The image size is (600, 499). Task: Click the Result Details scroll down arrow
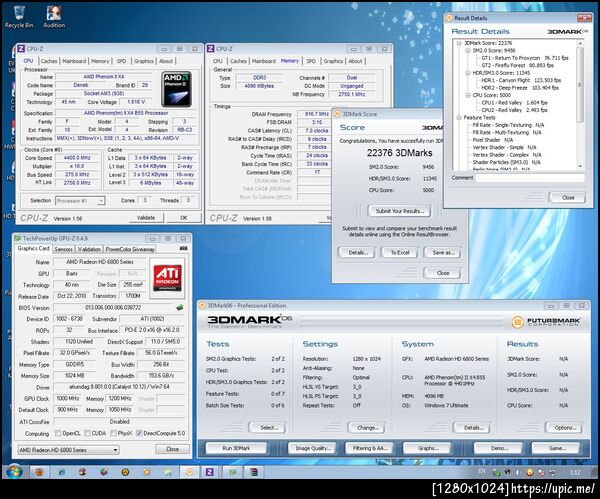coord(580,166)
